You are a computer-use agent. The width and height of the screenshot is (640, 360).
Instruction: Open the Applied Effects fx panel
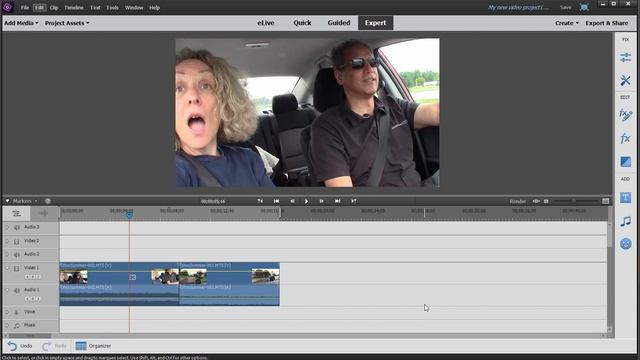click(625, 115)
